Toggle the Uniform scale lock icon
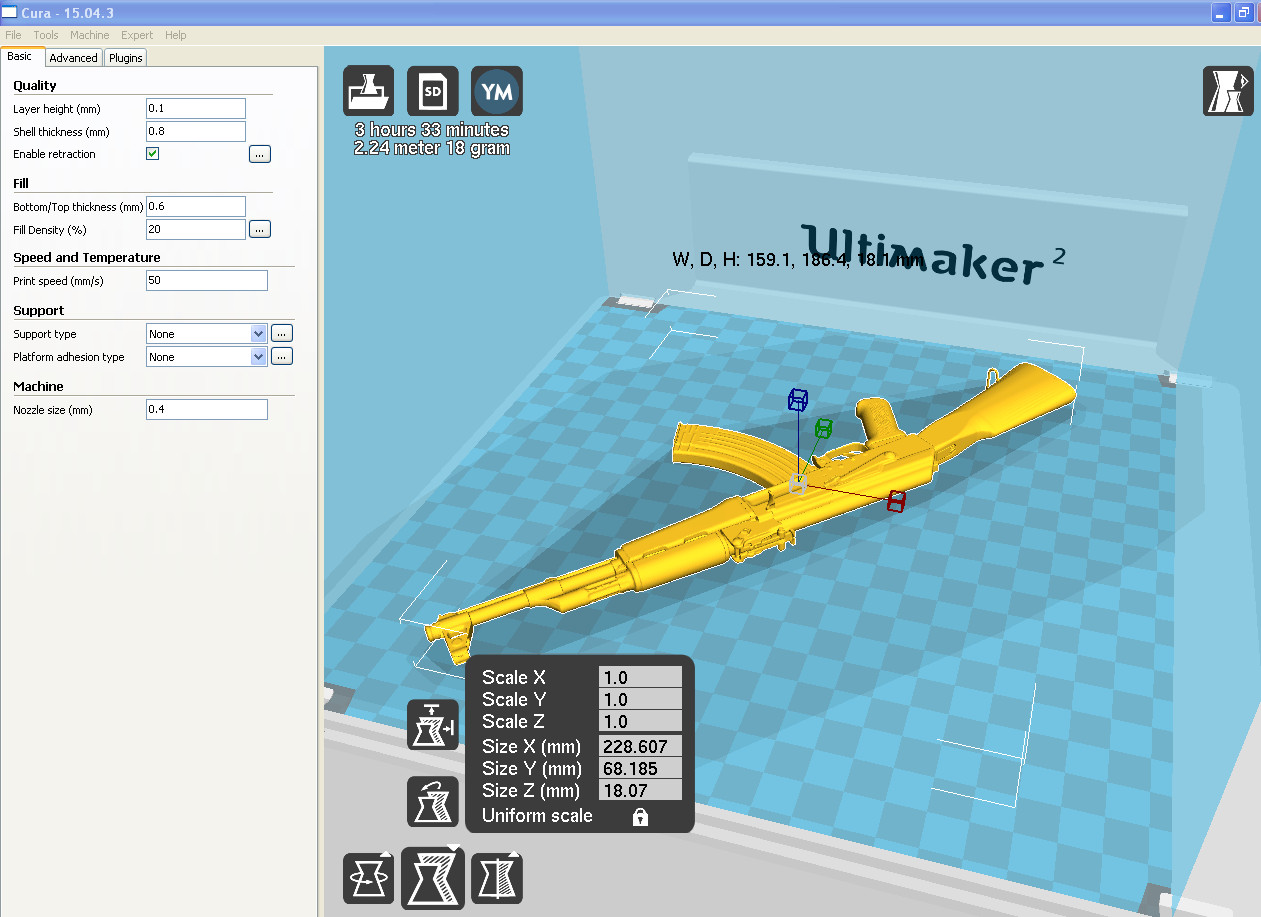This screenshot has height=917, width=1261. click(640, 816)
